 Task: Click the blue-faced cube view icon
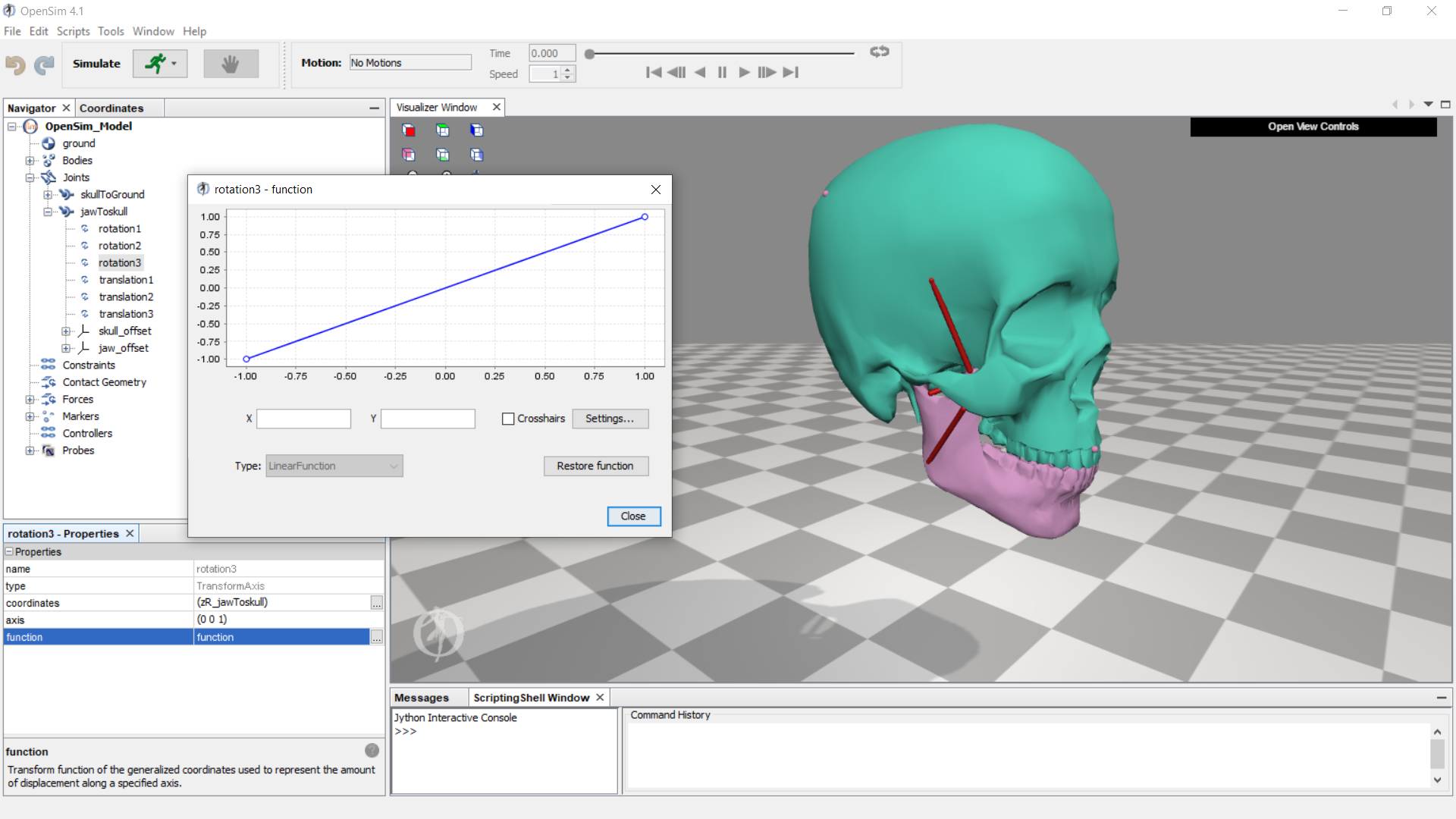pyautogui.click(x=476, y=130)
